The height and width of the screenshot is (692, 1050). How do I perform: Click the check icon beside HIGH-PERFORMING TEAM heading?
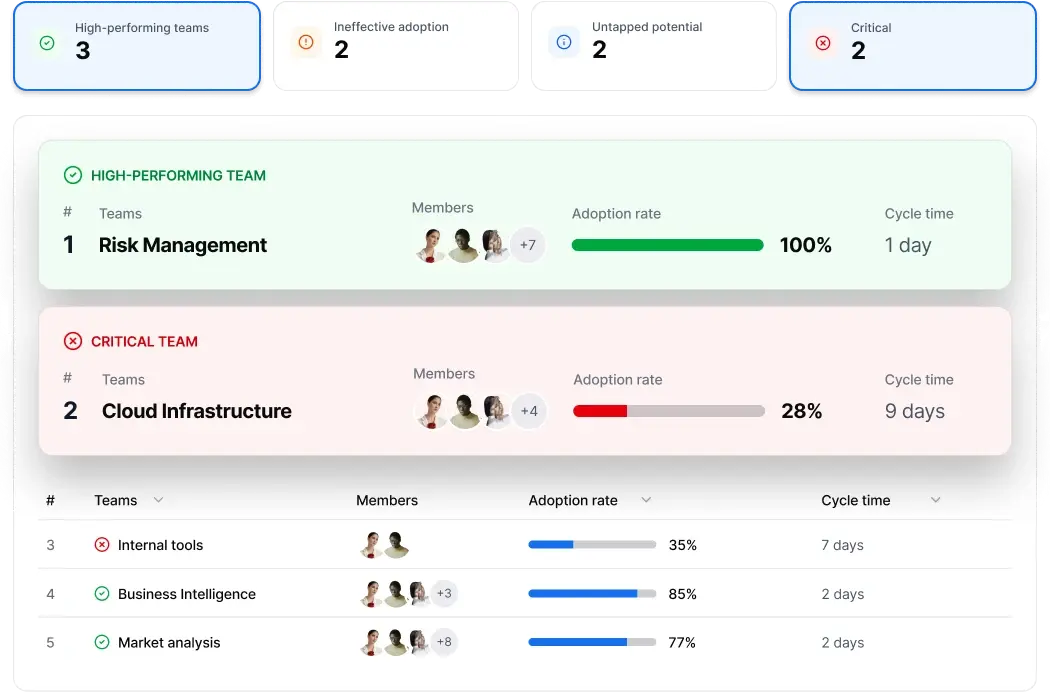(x=72, y=174)
